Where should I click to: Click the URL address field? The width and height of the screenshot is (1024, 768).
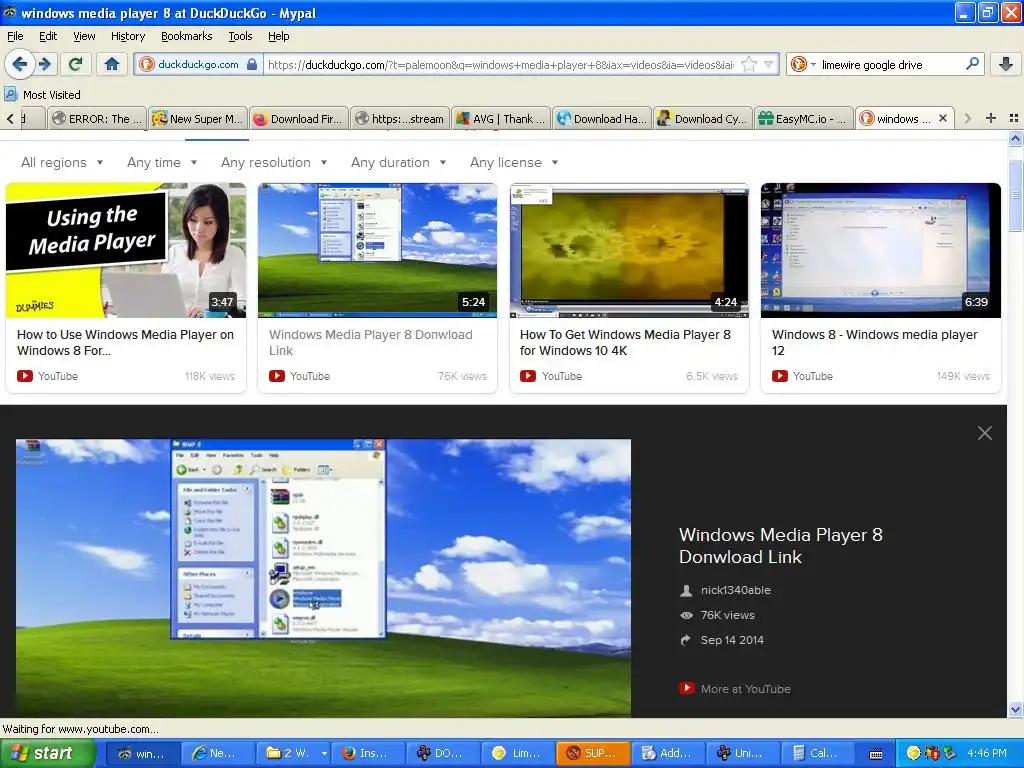point(500,65)
